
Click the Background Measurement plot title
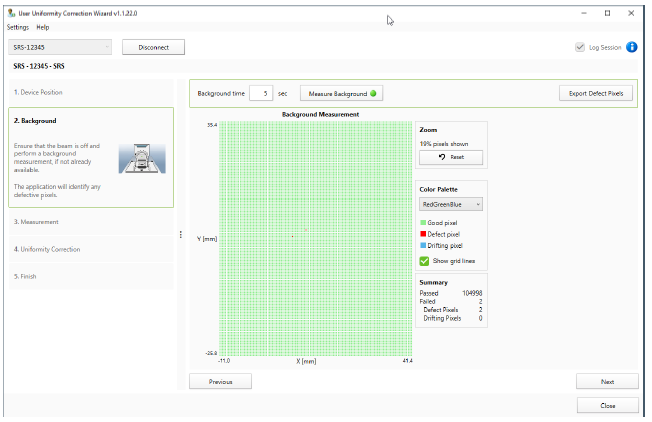[320, 114]
